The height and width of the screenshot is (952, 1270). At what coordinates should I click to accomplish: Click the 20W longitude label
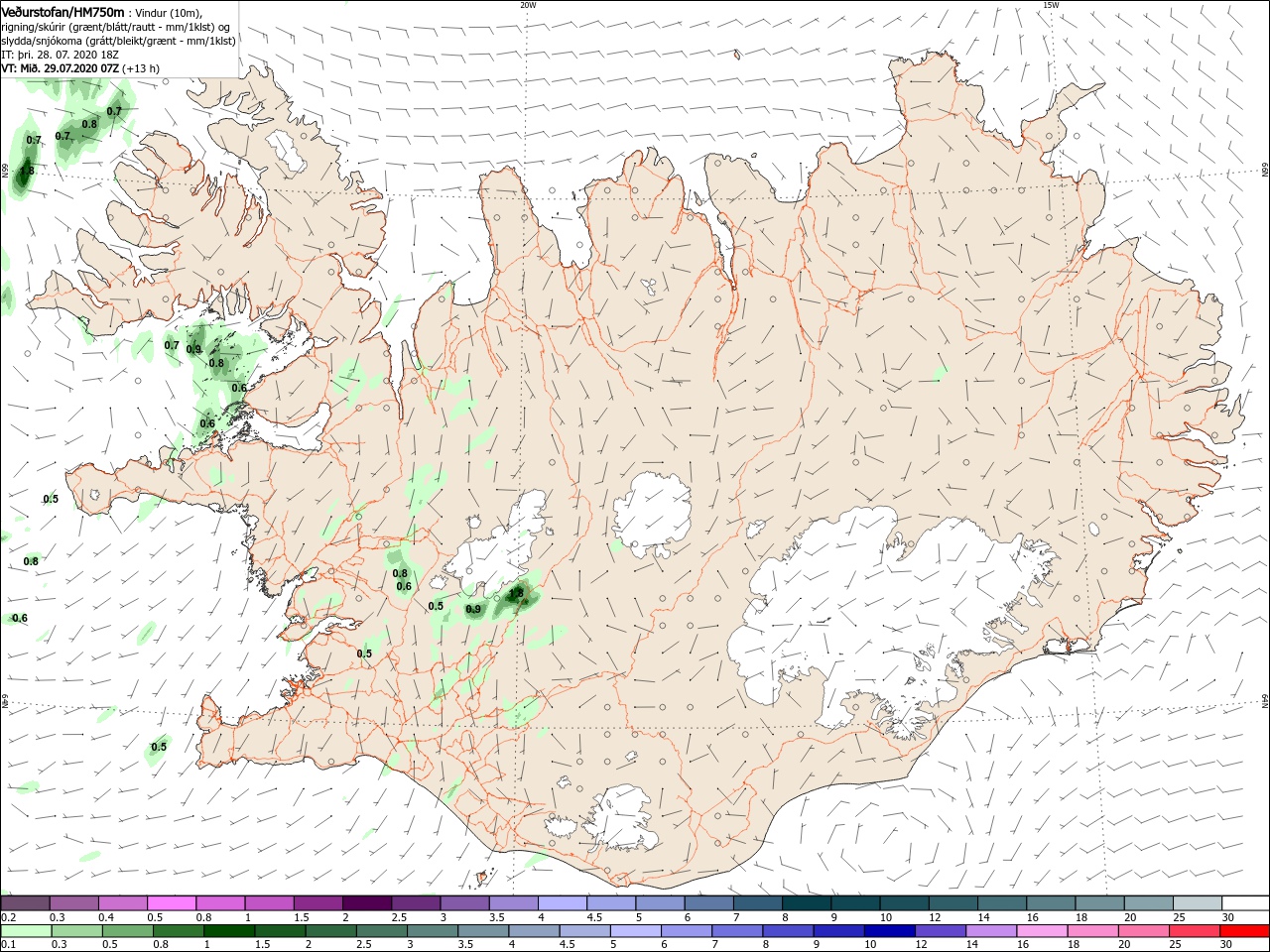click(528, 5)
